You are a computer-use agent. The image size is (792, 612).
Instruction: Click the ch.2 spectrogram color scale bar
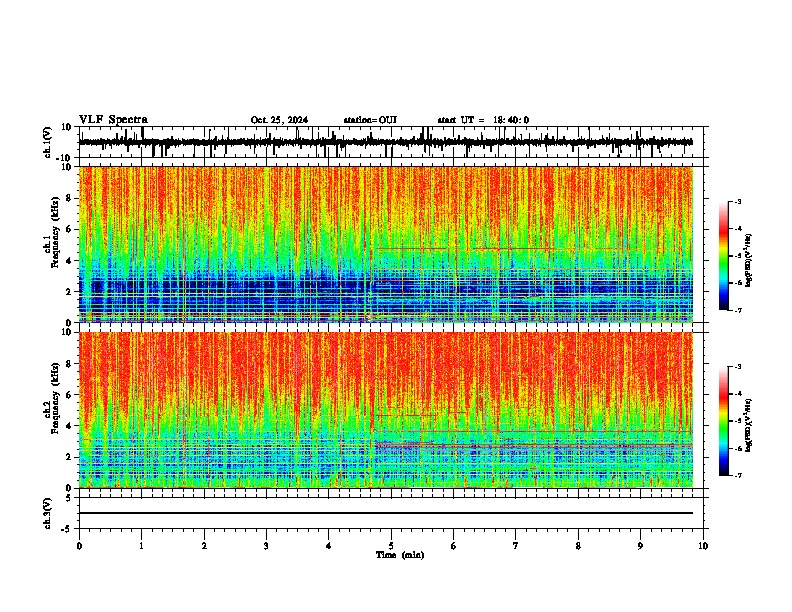pyautogui.click(x=724, y=421)
